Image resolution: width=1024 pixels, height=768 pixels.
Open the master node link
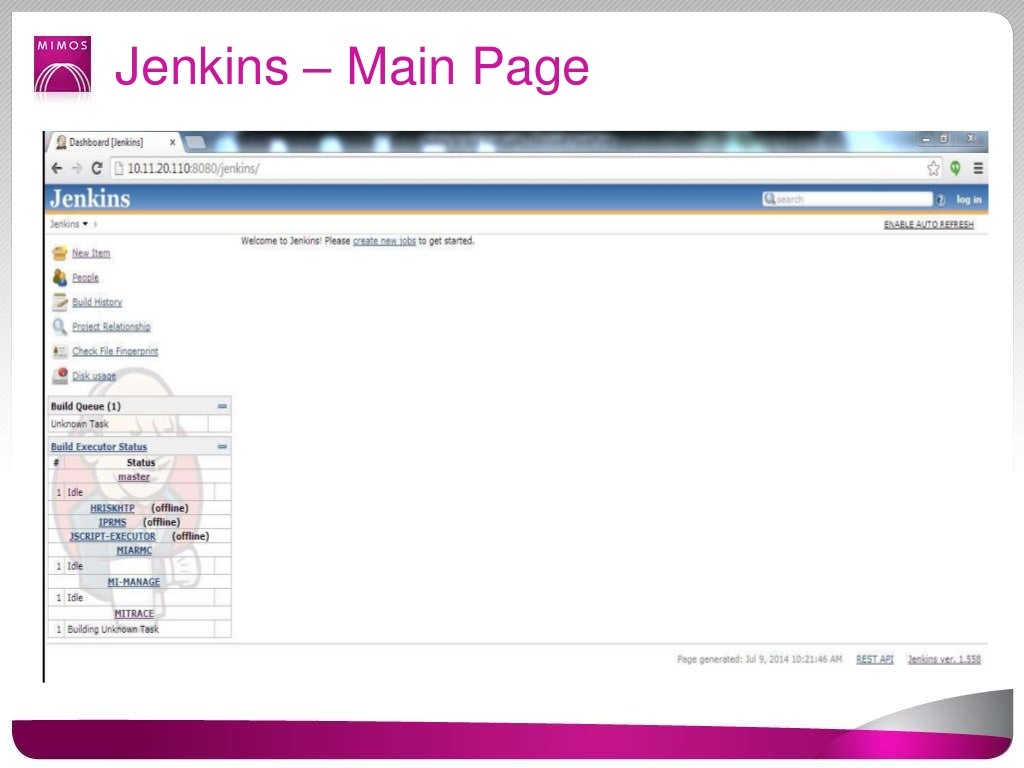pos(134,477)
